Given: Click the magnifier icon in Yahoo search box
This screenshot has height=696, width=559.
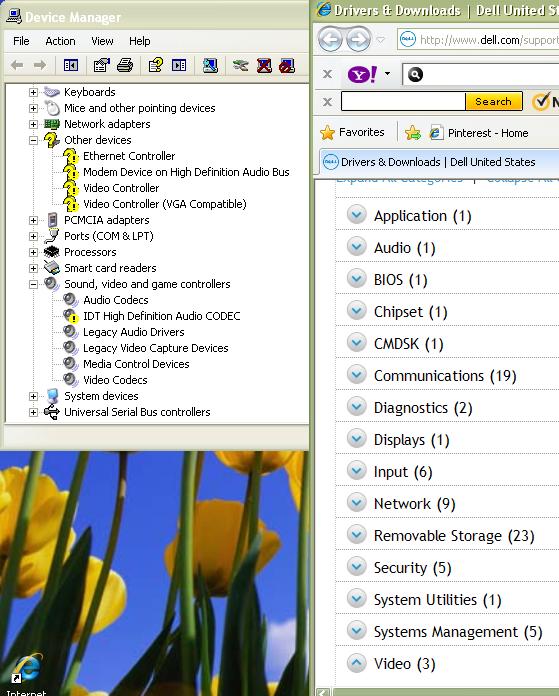Looking at the screenshot, I should click(415, 75).
